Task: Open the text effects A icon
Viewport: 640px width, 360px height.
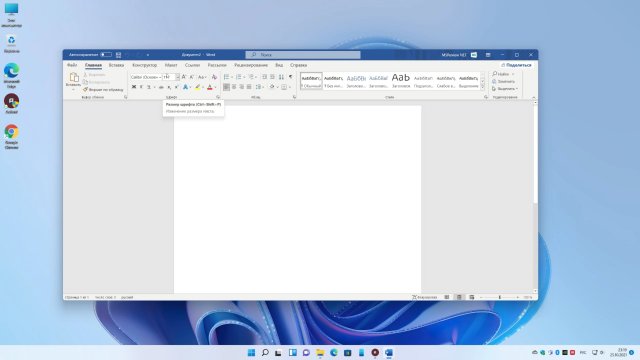Action: coord(186,87)
